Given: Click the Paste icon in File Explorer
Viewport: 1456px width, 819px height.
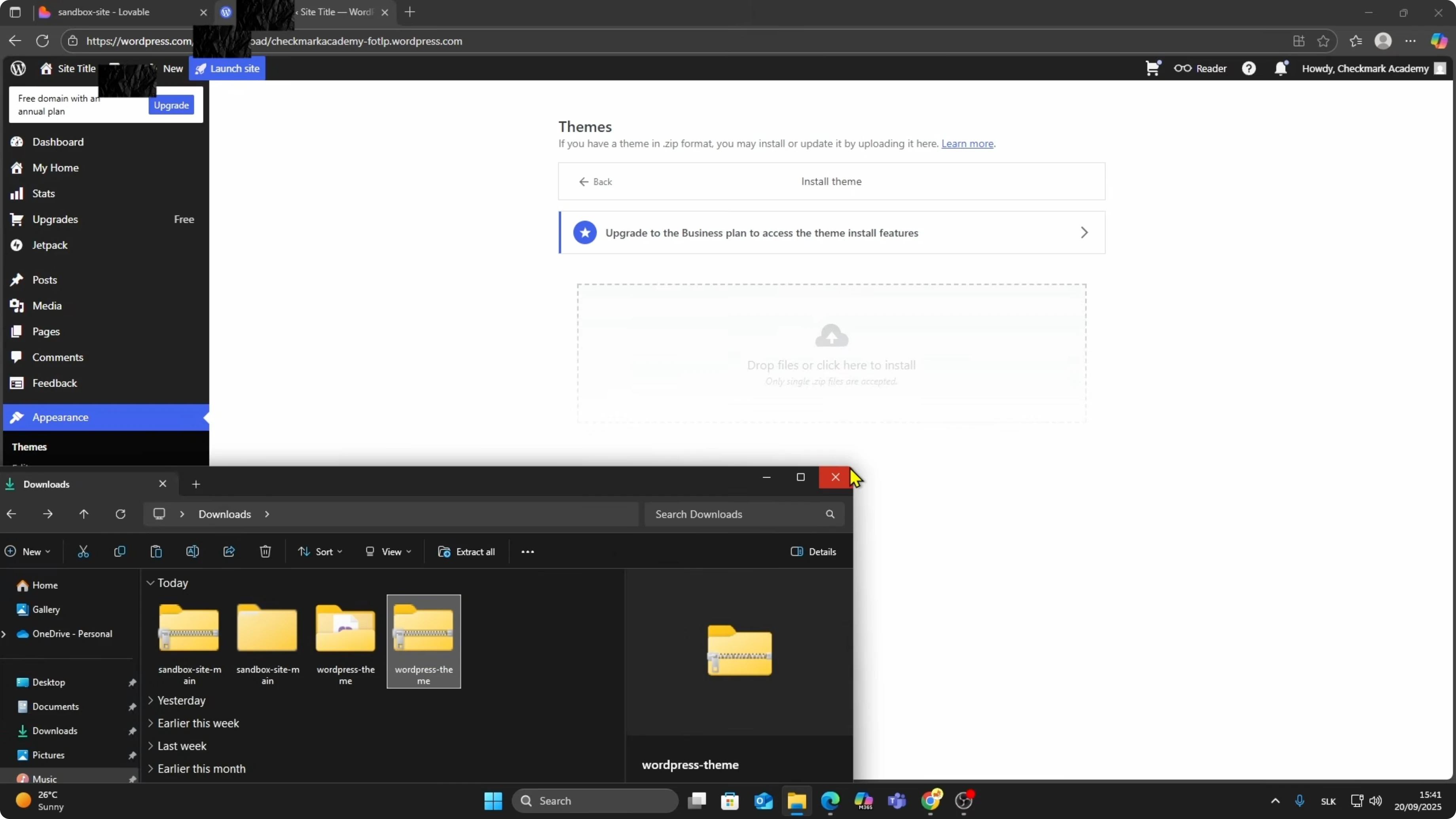Looking at the screenshot, I should [156, 552].
